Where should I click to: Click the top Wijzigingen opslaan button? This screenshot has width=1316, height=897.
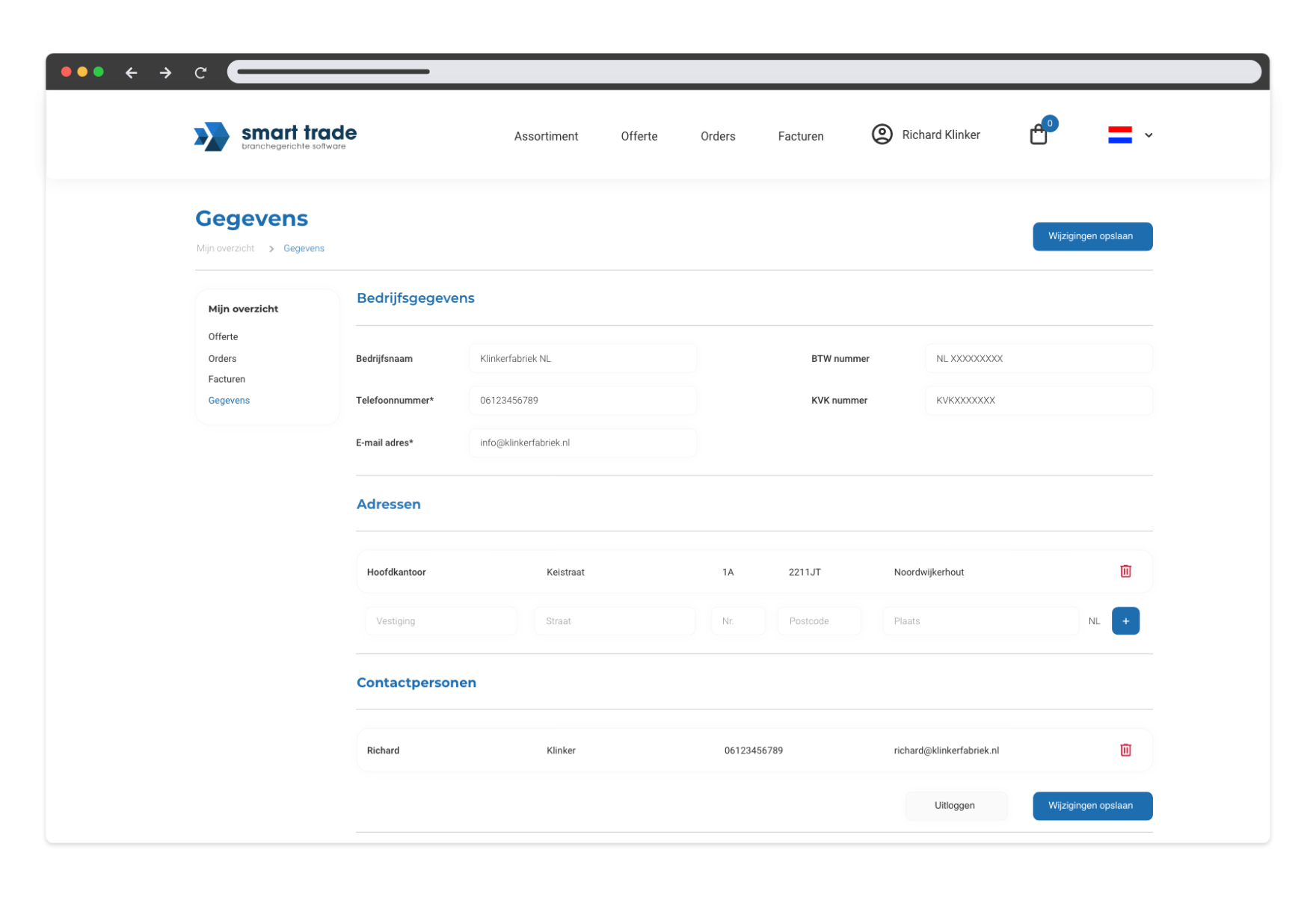tap(1092, 236)
